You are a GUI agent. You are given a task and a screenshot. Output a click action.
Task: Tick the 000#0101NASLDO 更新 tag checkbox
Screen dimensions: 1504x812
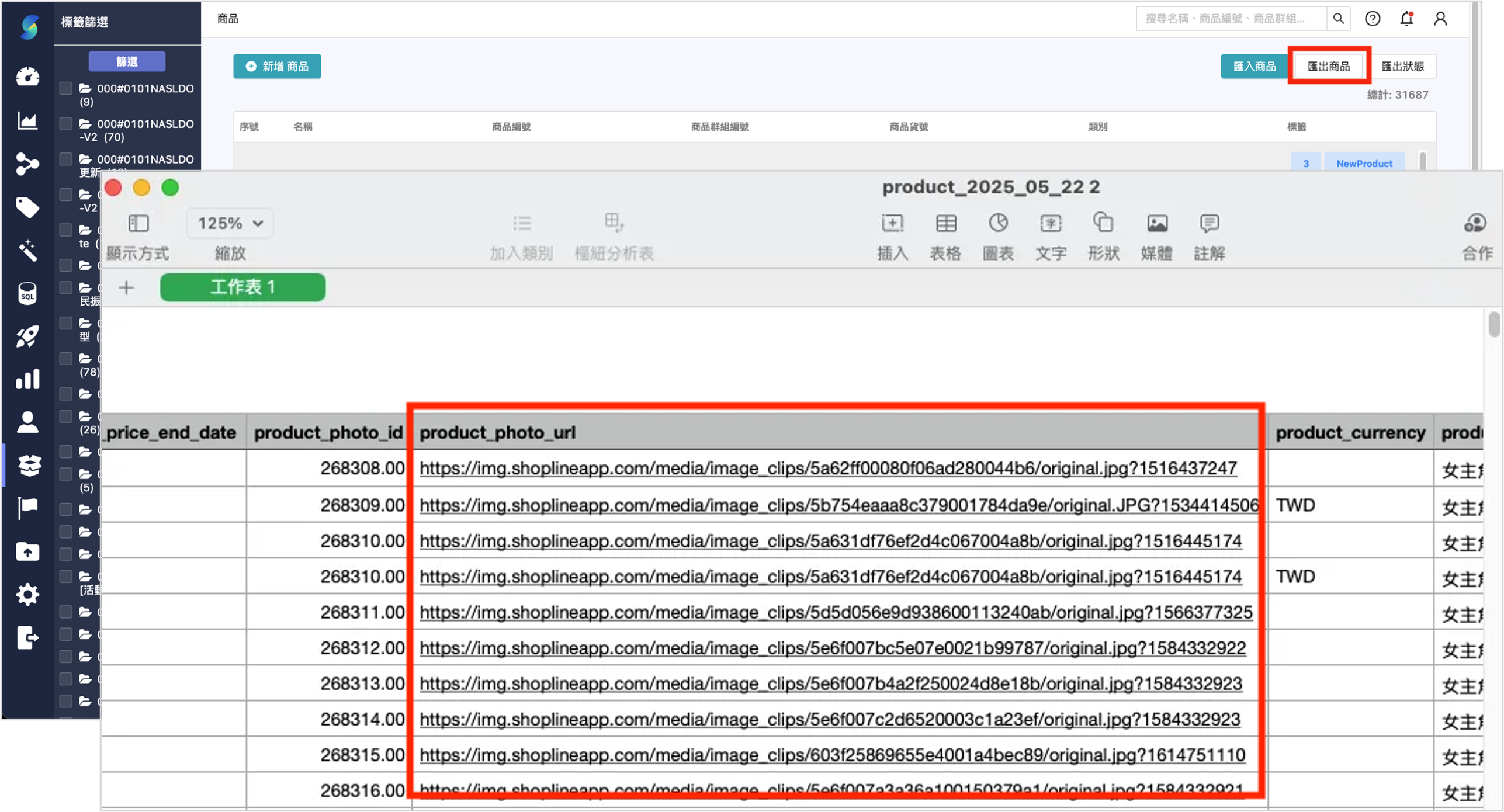[x=66, y=159]
